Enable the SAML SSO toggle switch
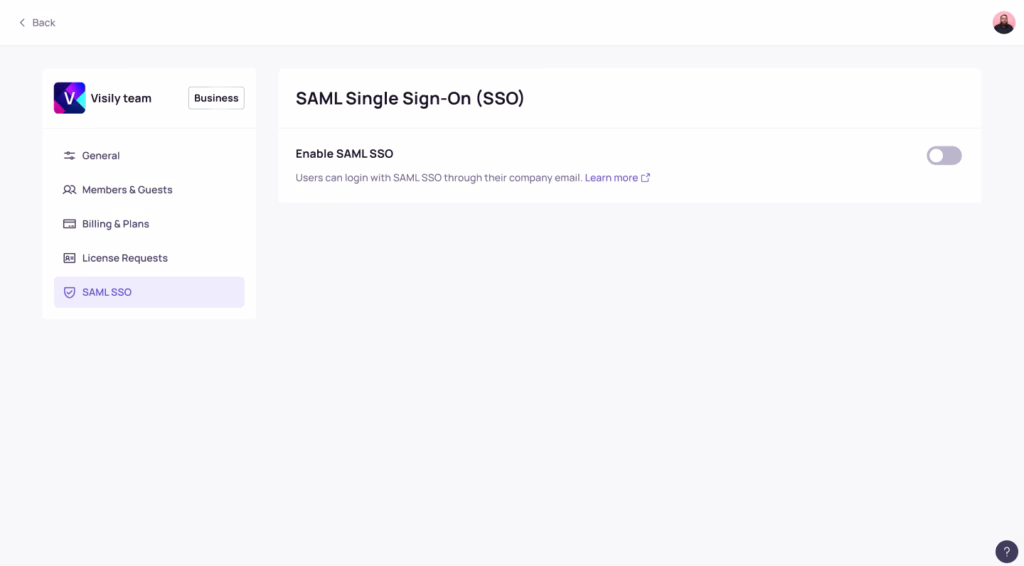 point(944,155)
